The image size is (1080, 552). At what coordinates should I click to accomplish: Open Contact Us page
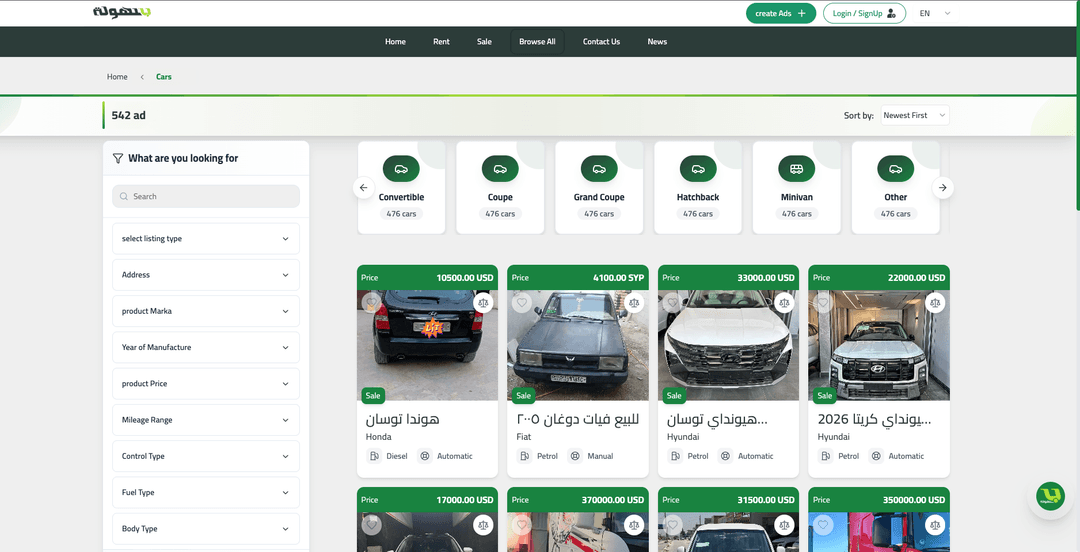(601, 42)
